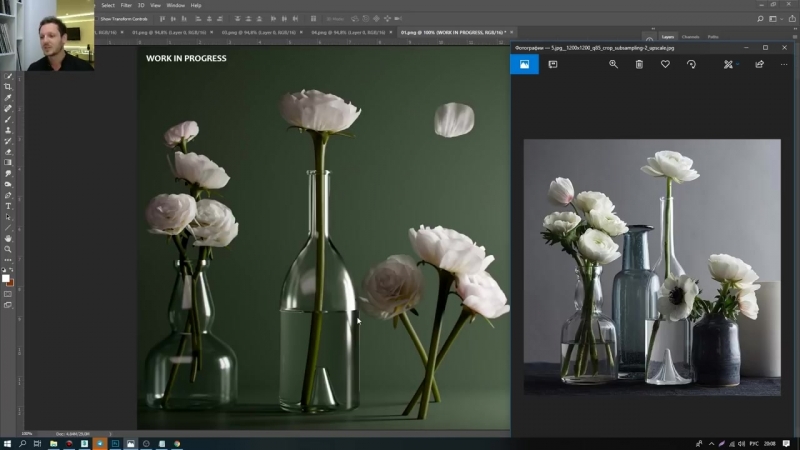Select the Clone Stamp tool
Viewport: 800px width, 450px height.
8,130
